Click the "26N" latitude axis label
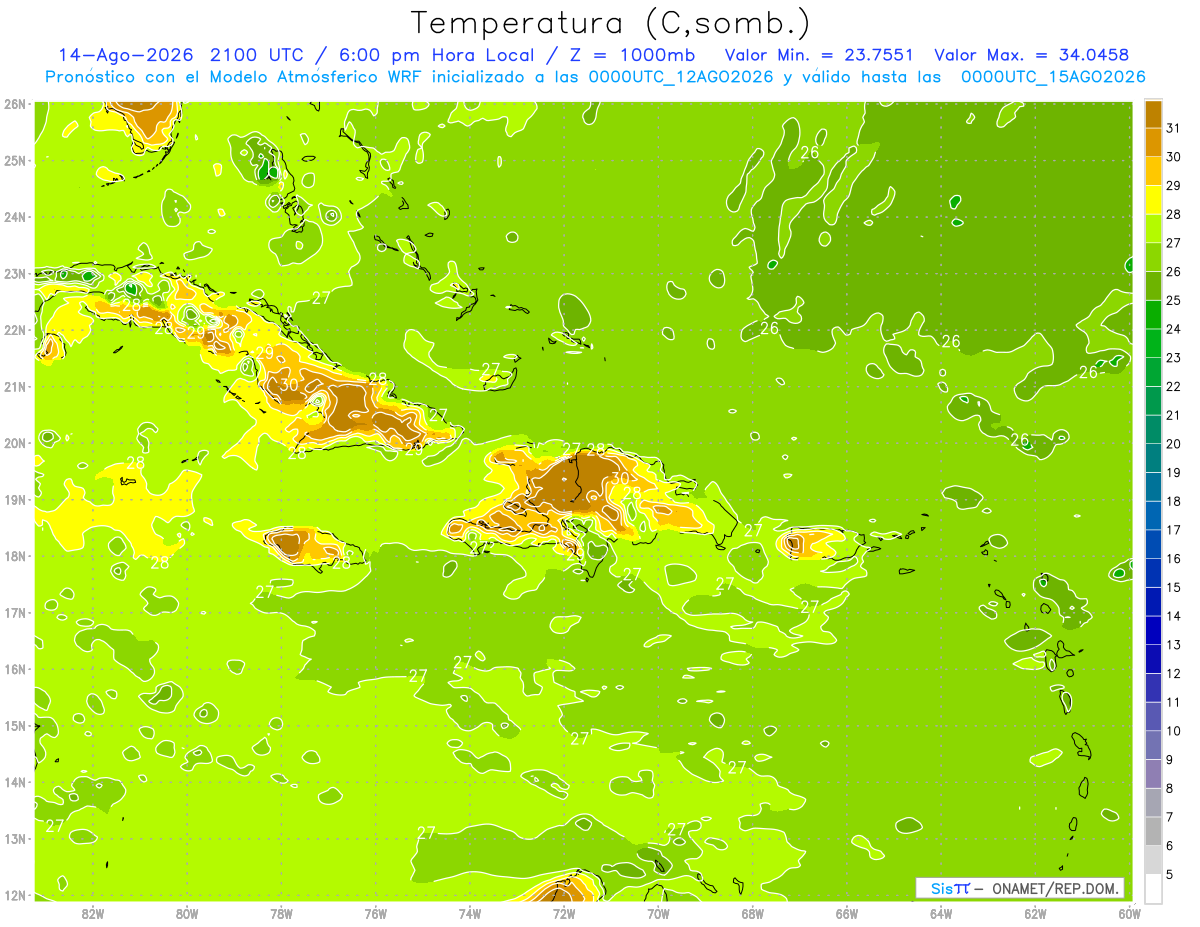This screenshot has width=1200, height=927. [14, 104]
